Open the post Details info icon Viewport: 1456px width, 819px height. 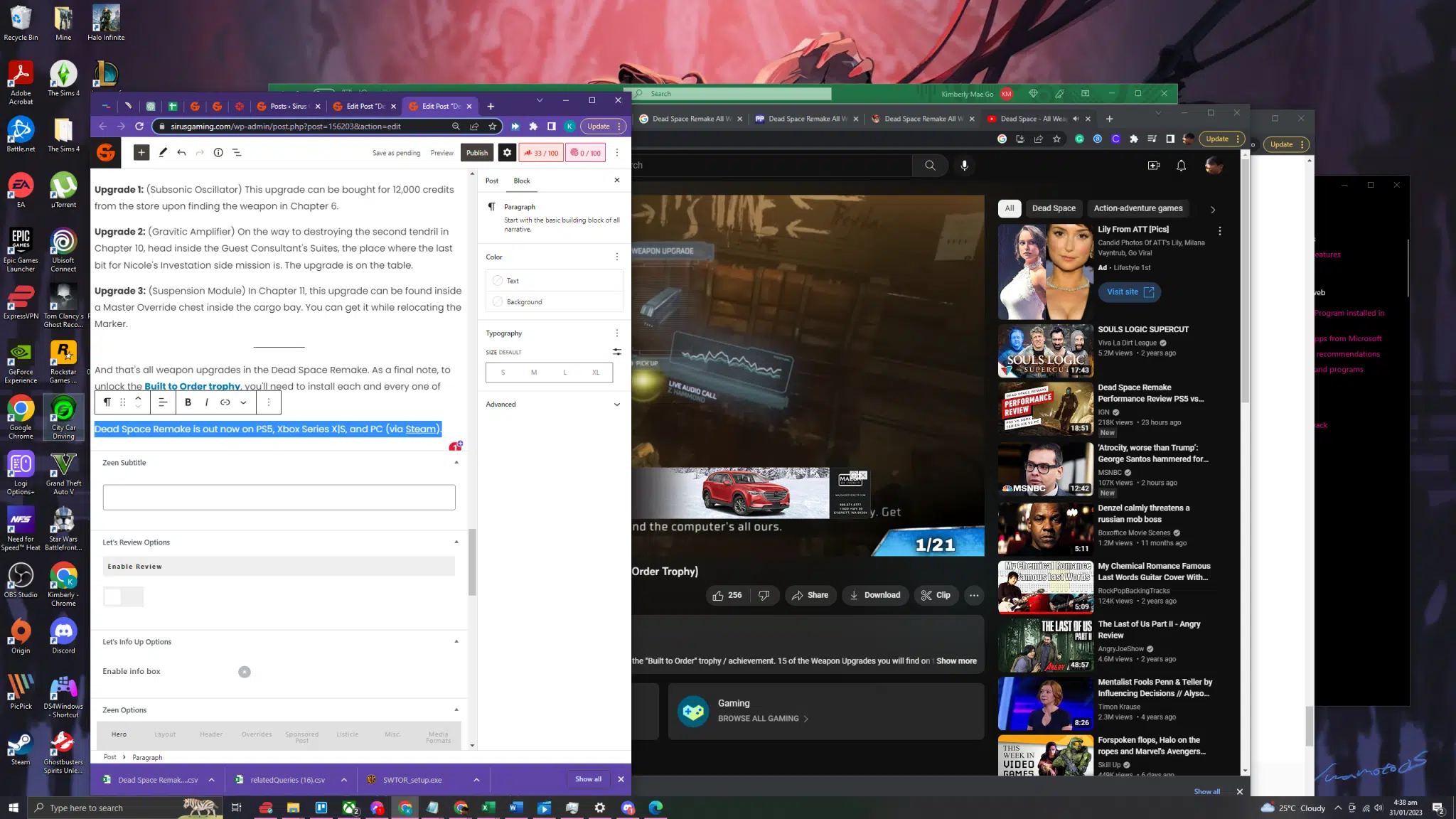pyautogui.click(x=218, y=152)
